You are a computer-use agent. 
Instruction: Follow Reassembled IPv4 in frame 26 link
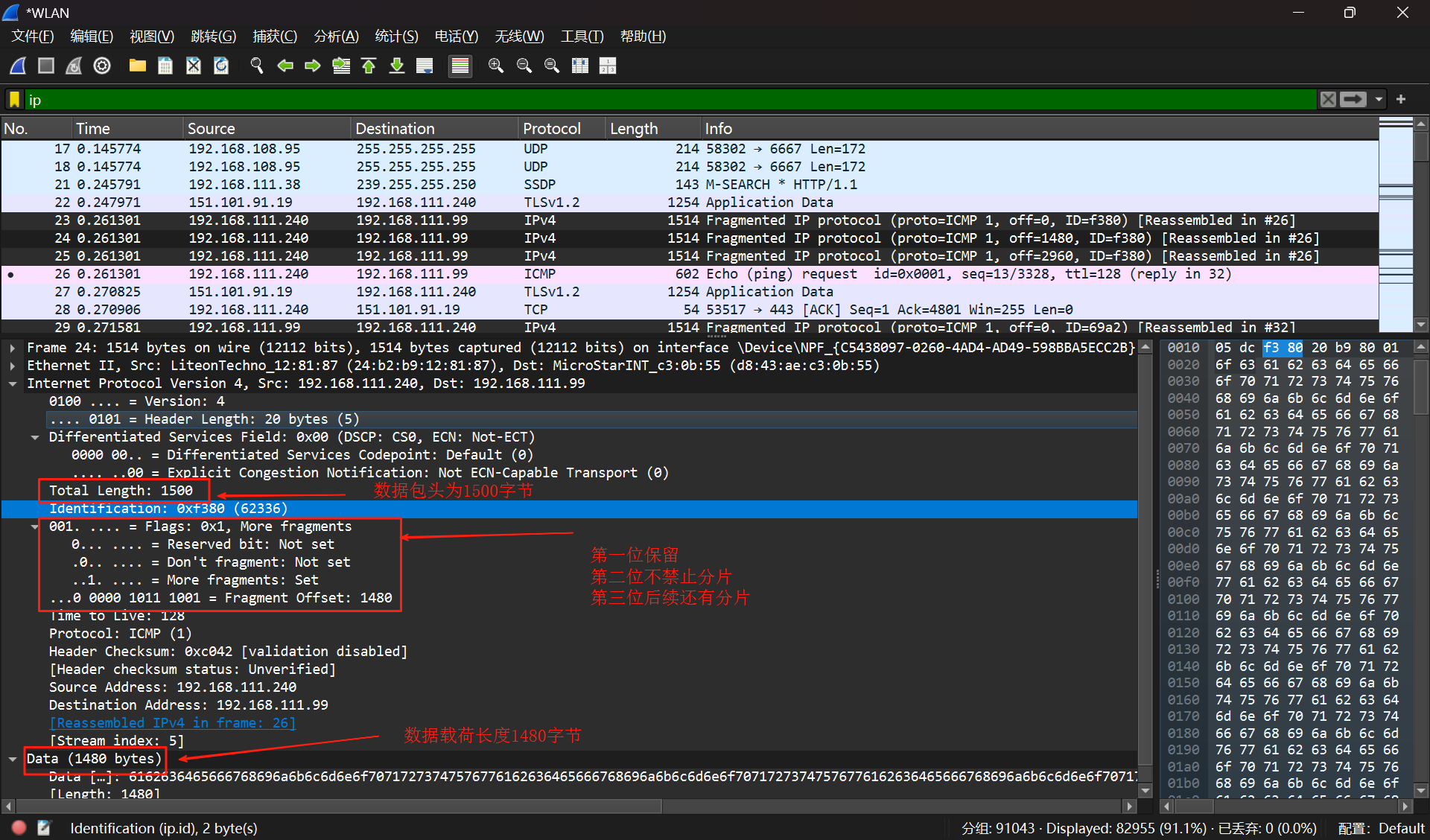[172, 723]
